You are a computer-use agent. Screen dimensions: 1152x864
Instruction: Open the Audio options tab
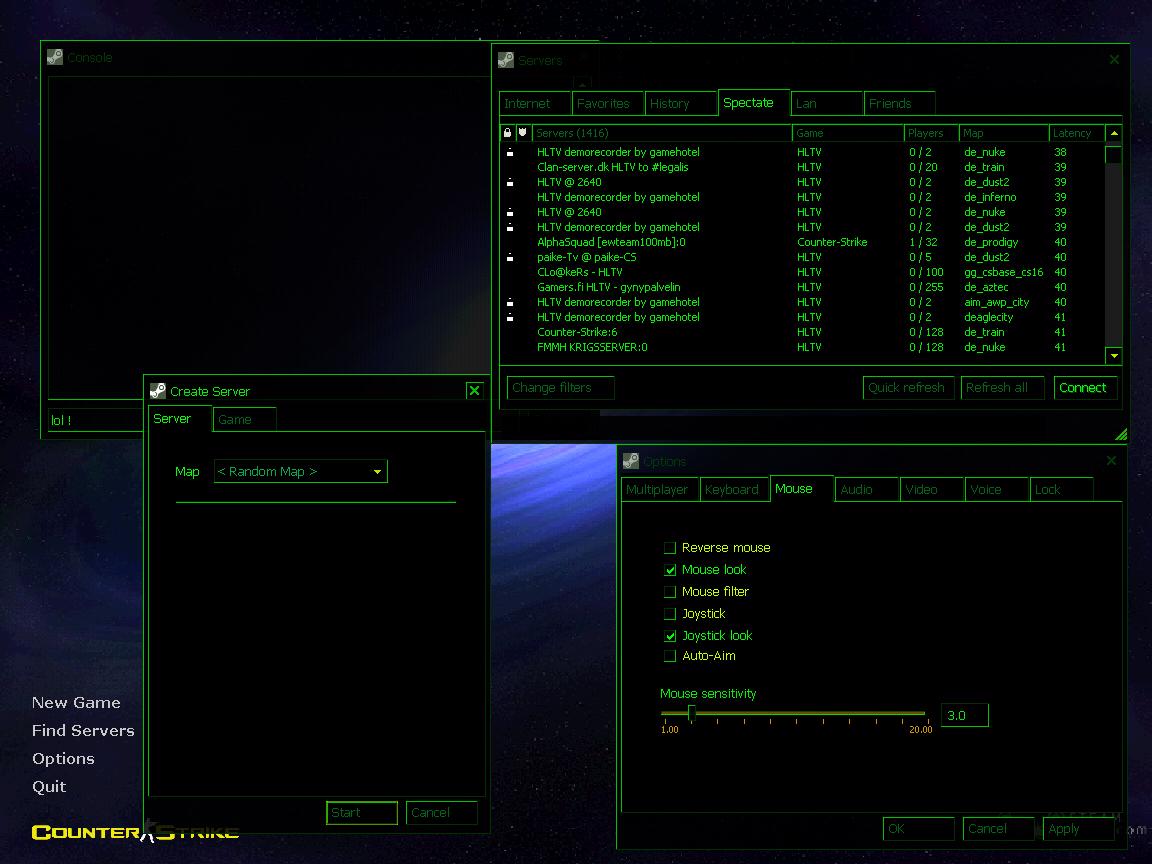coord(867,489)
